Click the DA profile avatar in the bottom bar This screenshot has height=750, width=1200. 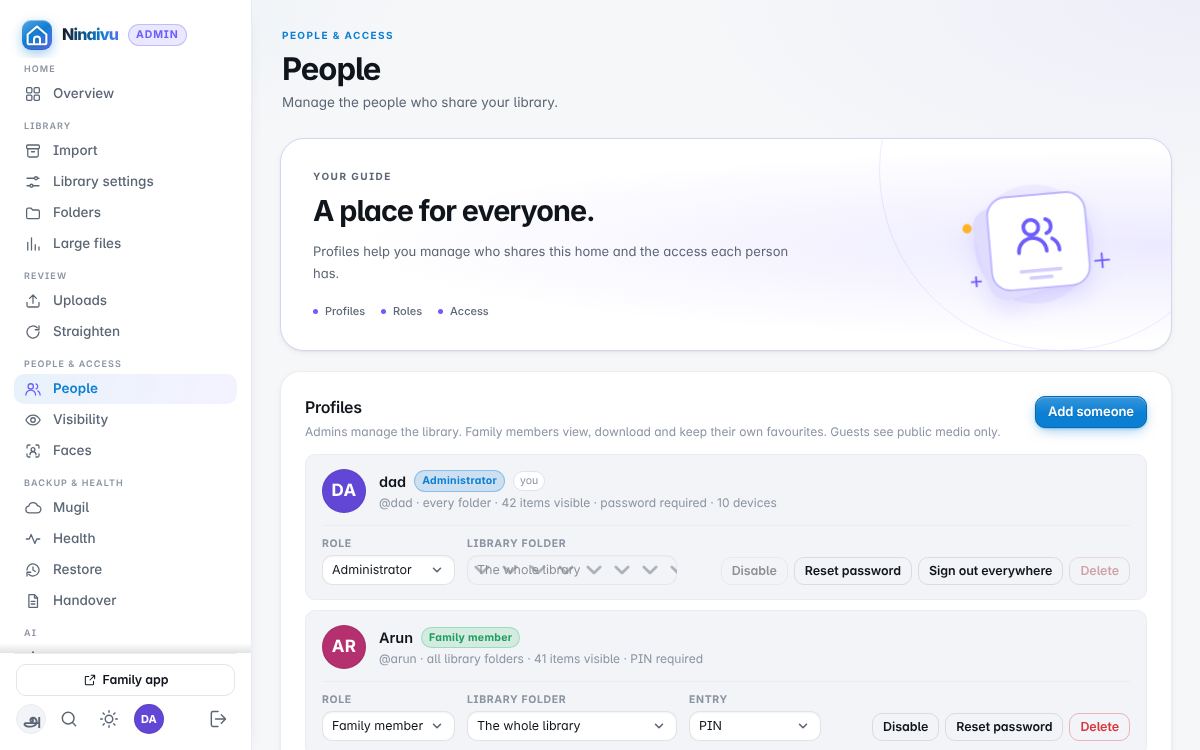coord(149,718)
